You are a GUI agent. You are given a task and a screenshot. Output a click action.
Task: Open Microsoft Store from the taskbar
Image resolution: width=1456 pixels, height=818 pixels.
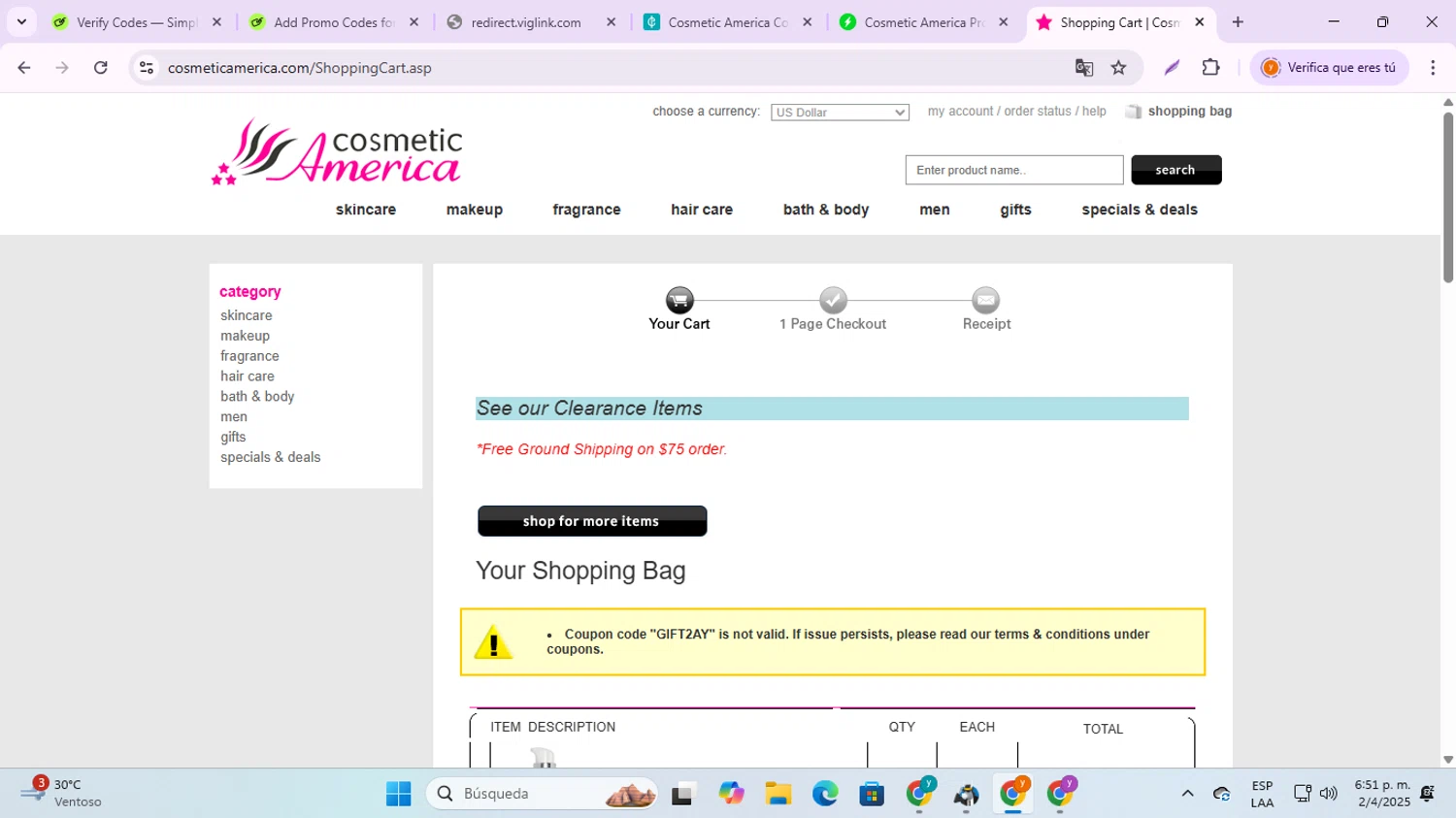pyautogui.click(x=872, y=794)
